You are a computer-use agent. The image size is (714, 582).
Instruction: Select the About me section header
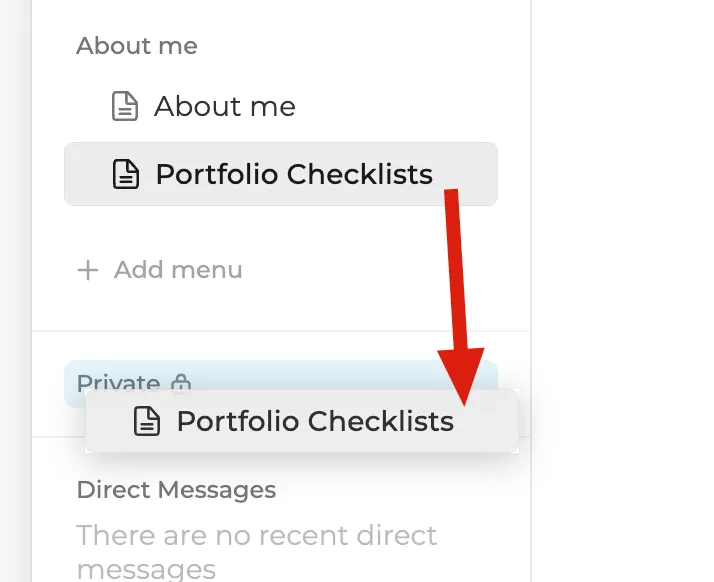pyautogui.click(x=137, y=46)
